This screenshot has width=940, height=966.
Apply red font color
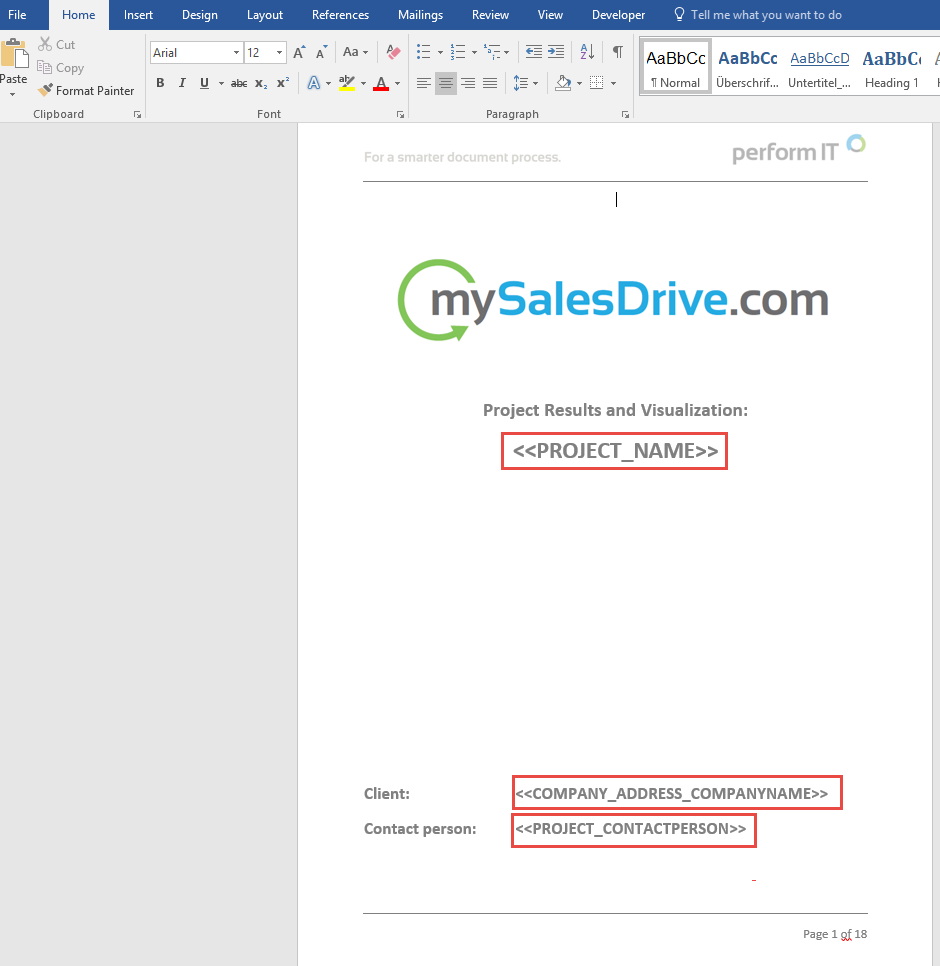pos(381,83)
